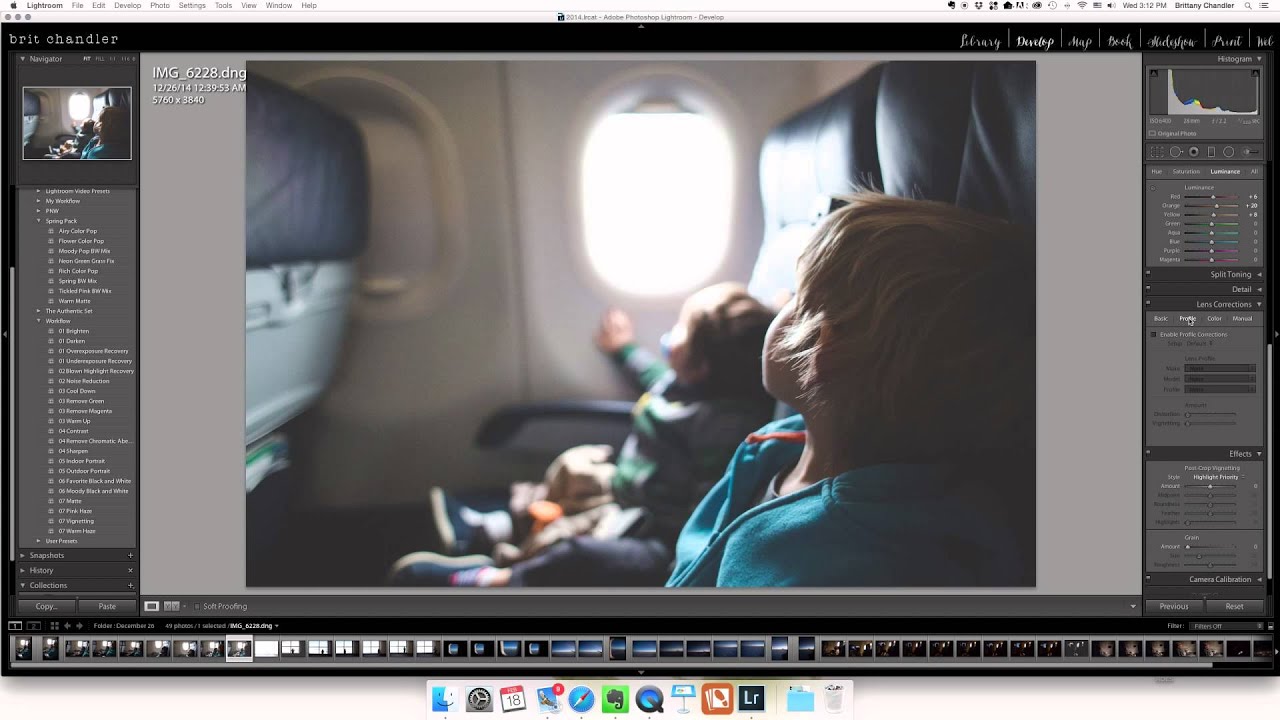Switch to the Library module

980,41
